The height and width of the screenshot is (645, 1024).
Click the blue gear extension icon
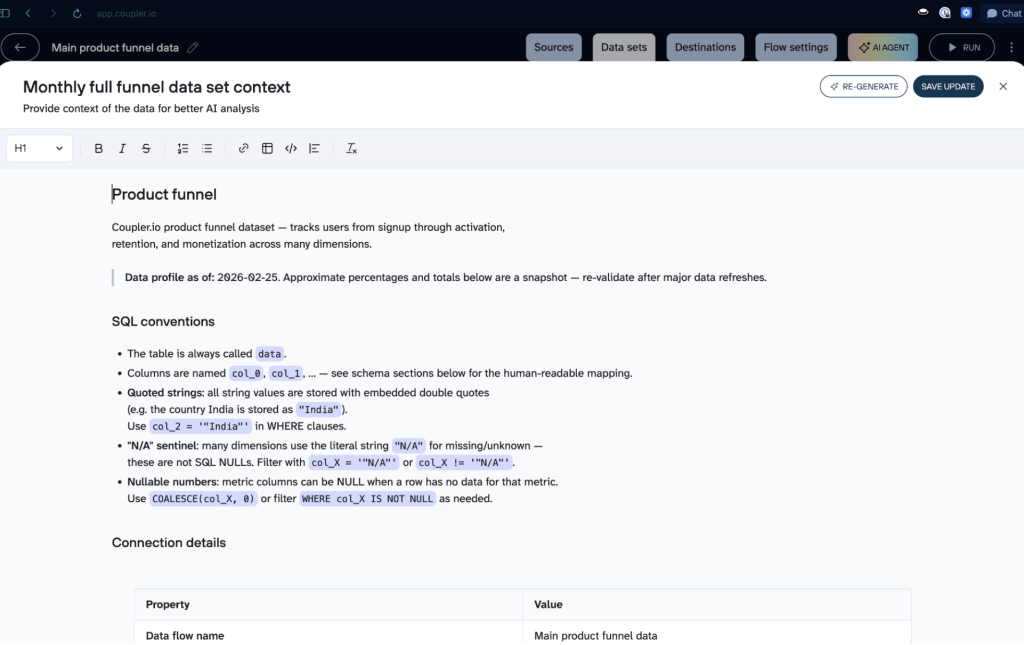point(967,12)
